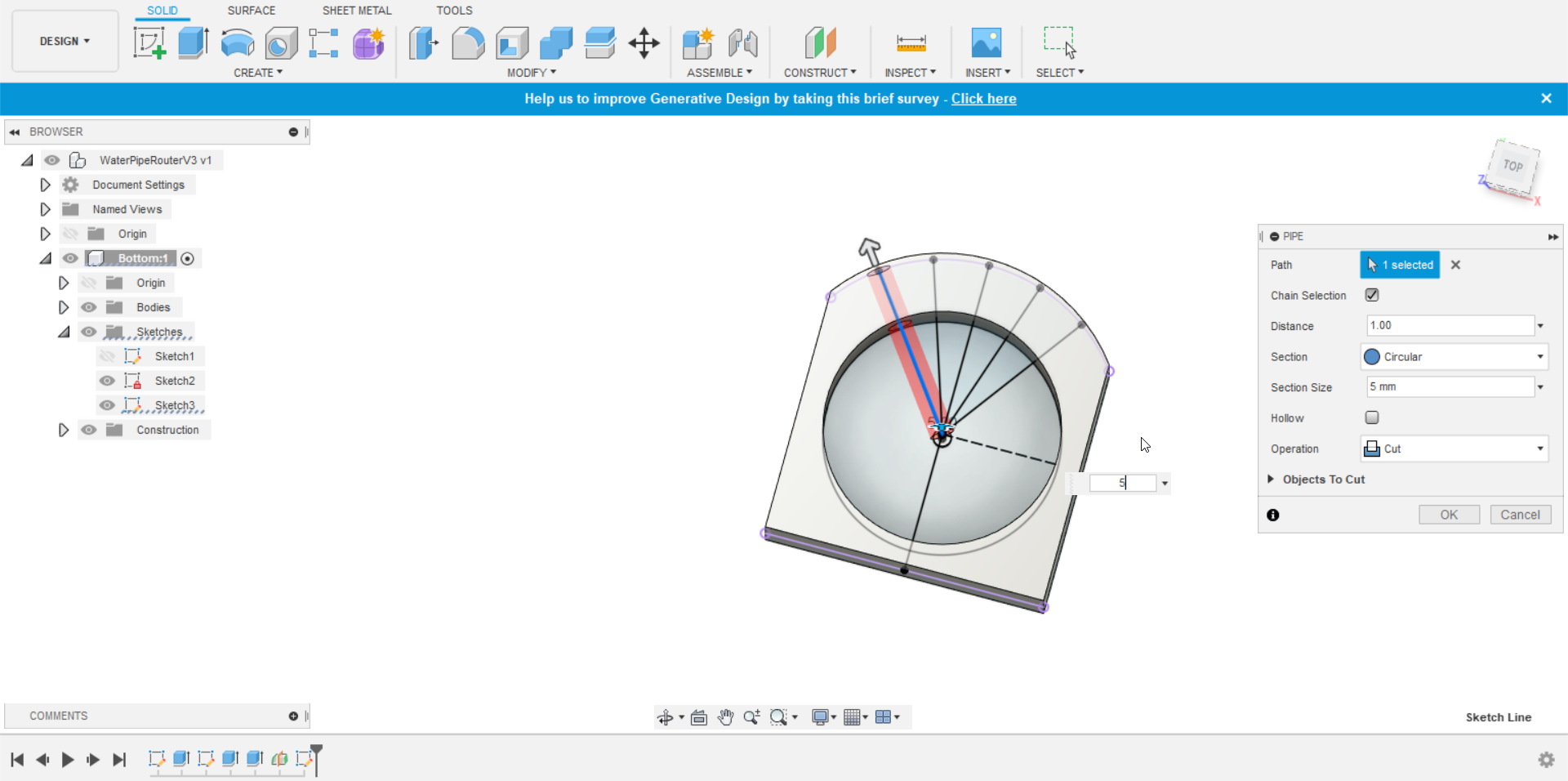The width and height of the screenshot is (1568, 781).
Task: Select the Create Sketch tool icon
Action: click(x=149, y=42)
